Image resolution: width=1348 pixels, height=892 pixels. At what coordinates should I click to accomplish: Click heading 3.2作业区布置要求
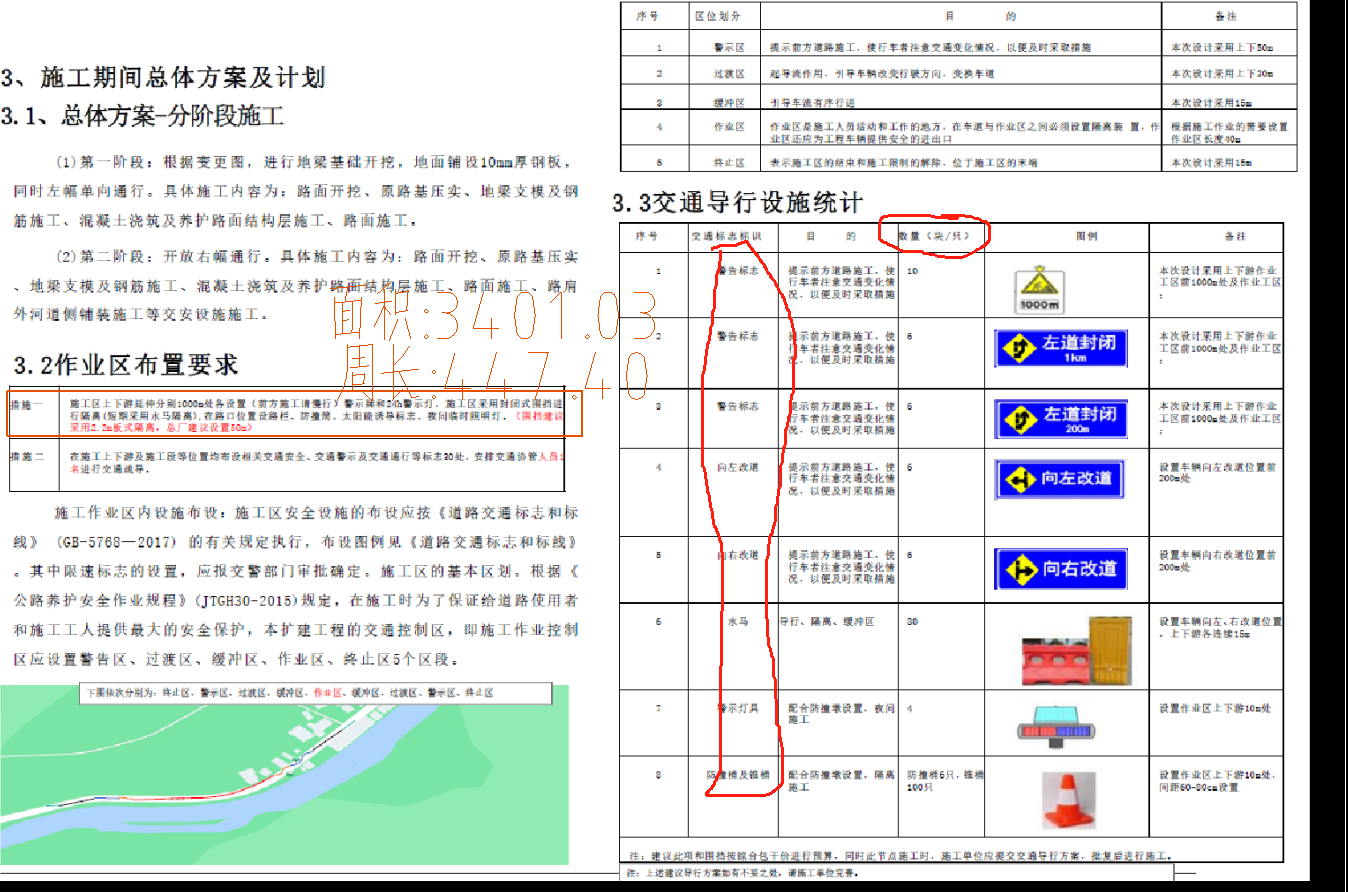[x=125, y=364]
